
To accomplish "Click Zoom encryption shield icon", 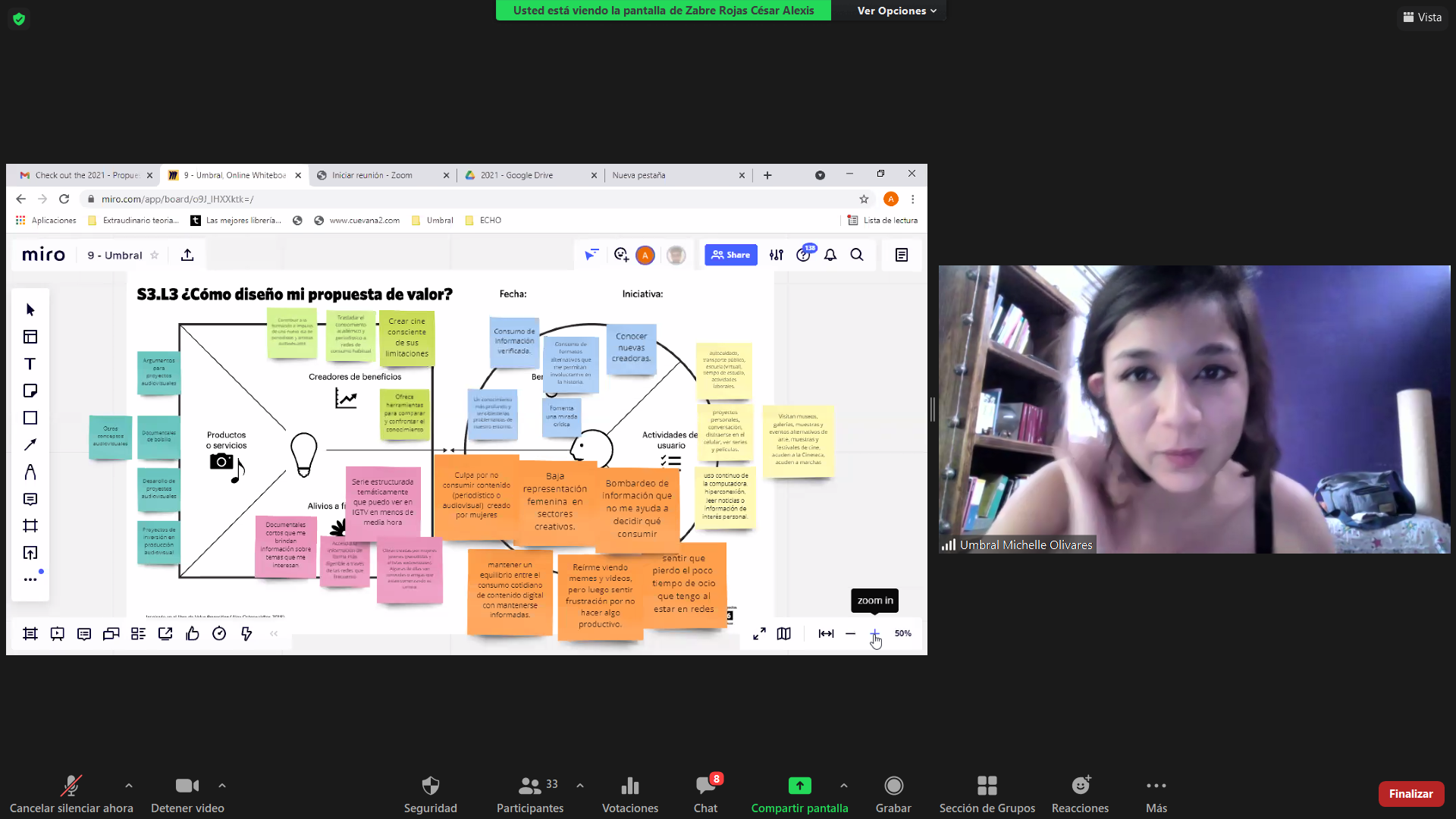I will (x=19, y=18).
